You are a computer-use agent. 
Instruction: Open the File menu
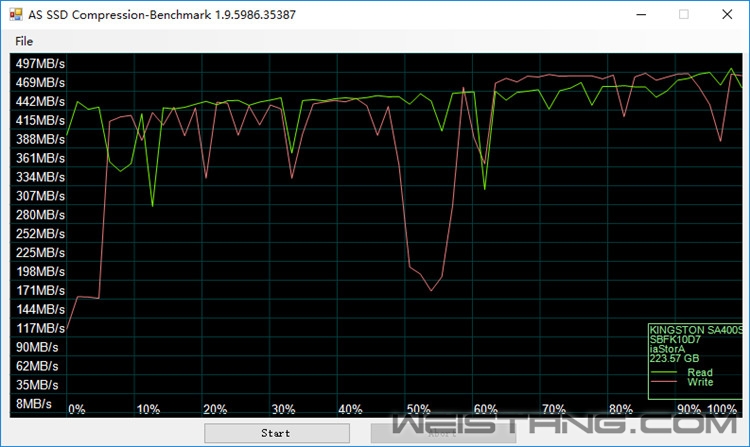pyautogui.click(x=24, y=41)
